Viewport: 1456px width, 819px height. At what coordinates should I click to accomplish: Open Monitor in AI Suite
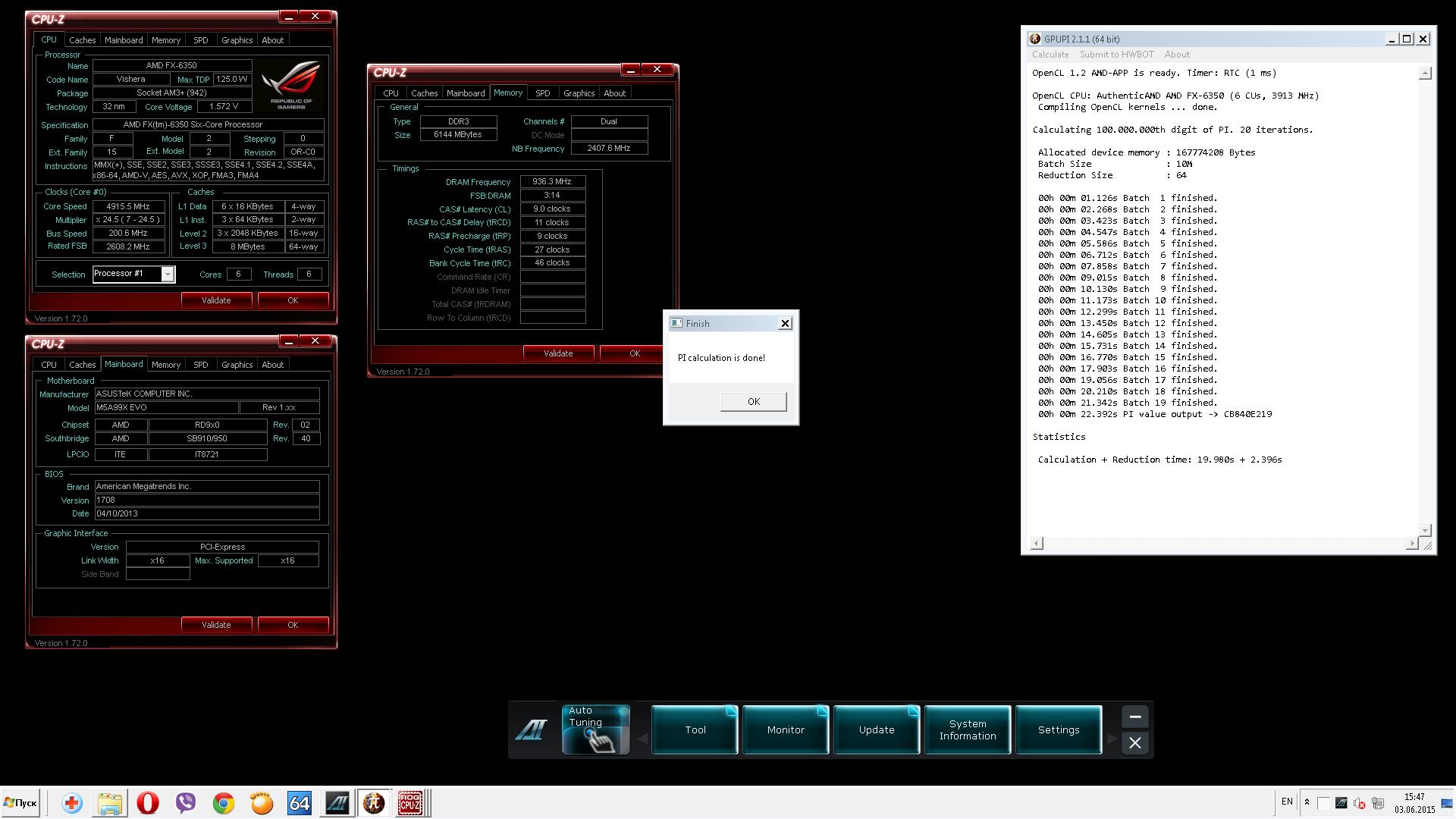786,730
